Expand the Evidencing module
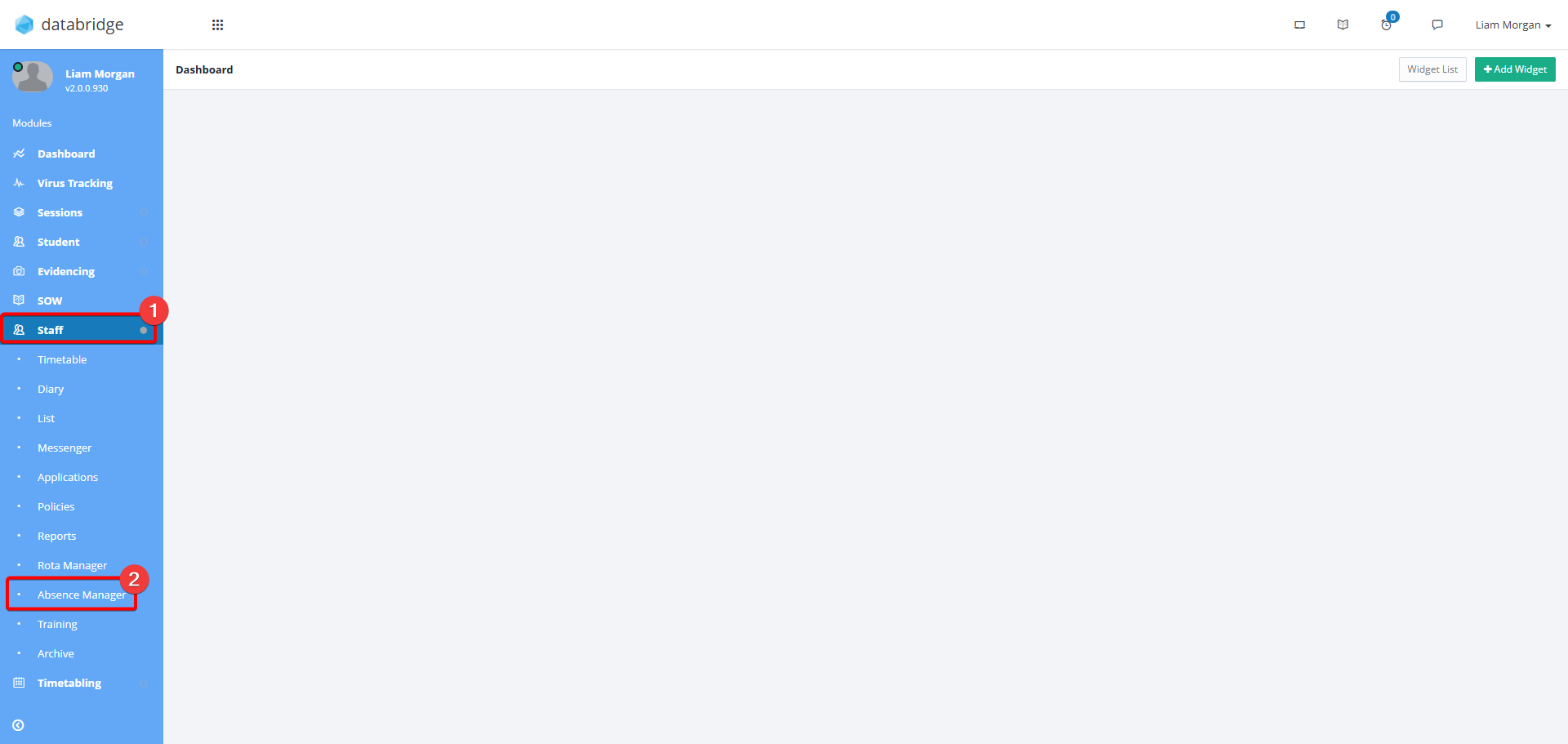The height and width of the screenshot is (744, 1568). pyautogui.click(x=81, y=271)
